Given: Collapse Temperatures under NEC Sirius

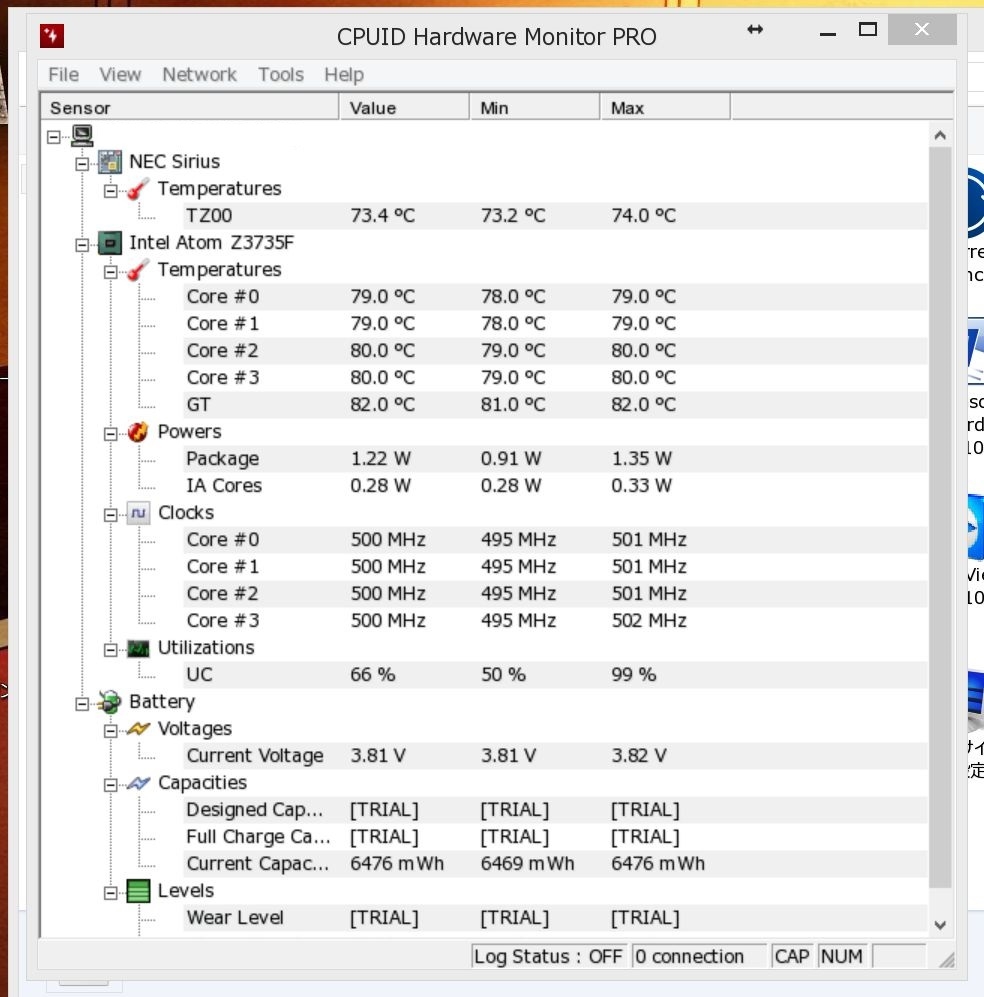Looking at the screenshot, I should coord(111,191).
